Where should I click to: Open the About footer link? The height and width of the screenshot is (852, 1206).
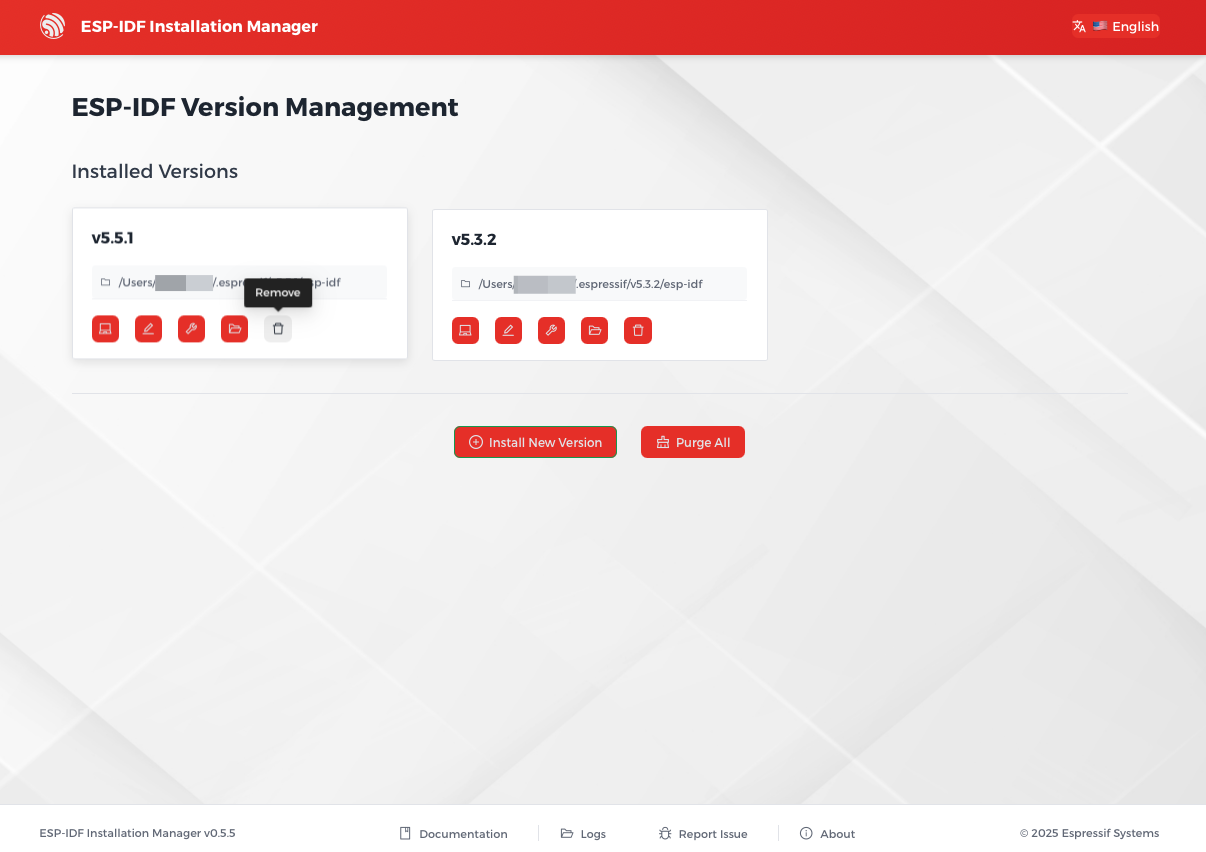coord(828,833)
